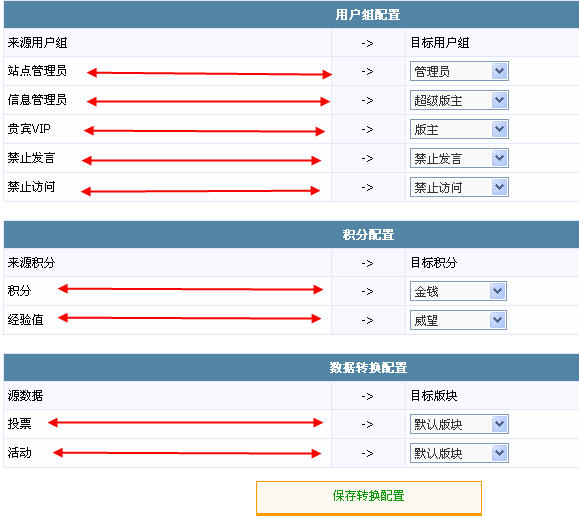Open the 禁止发言 target group dropdown

459,158
